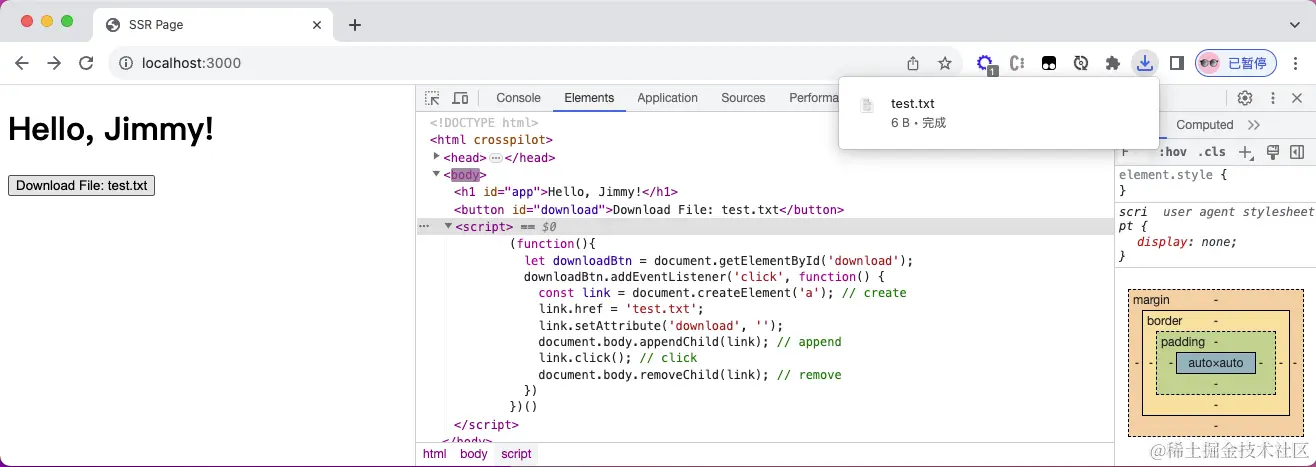Image resolution: width=1316 pixels, height=467 pixels.
Task: Switch to the Performance tab
Action: pos(812,98)
